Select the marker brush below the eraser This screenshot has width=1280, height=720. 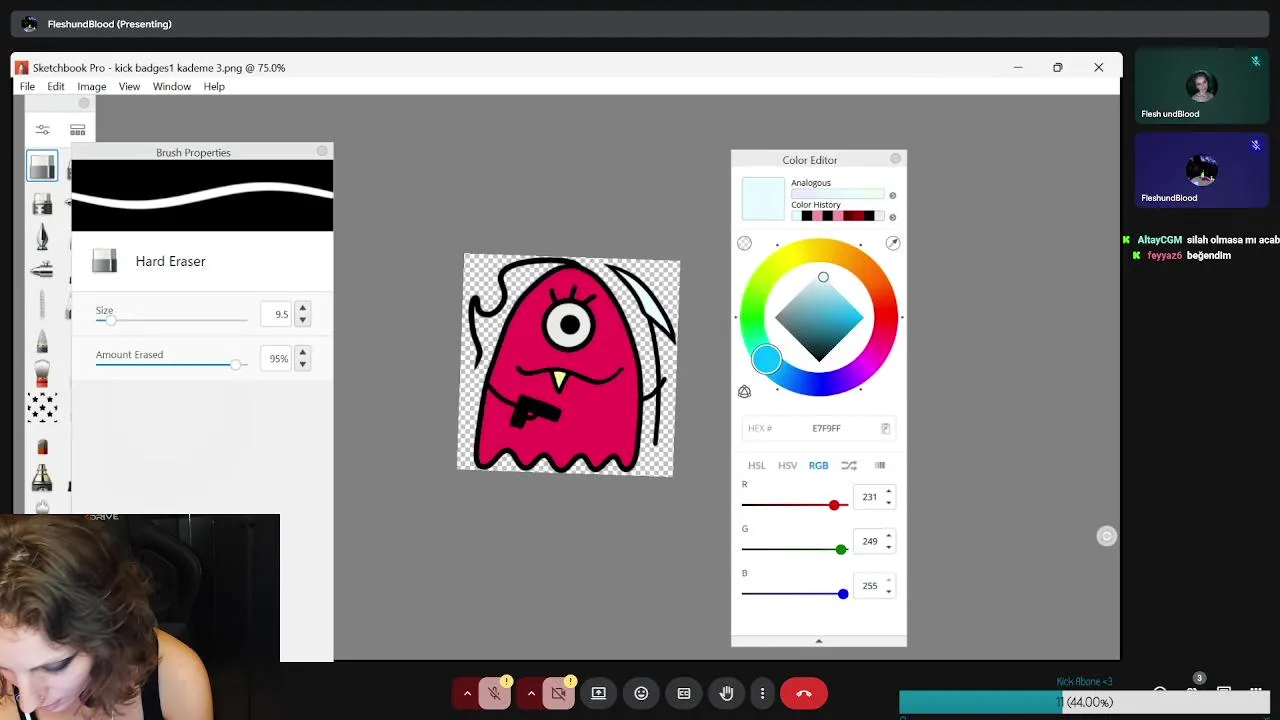pyautogui.click(x=42, y=204)
